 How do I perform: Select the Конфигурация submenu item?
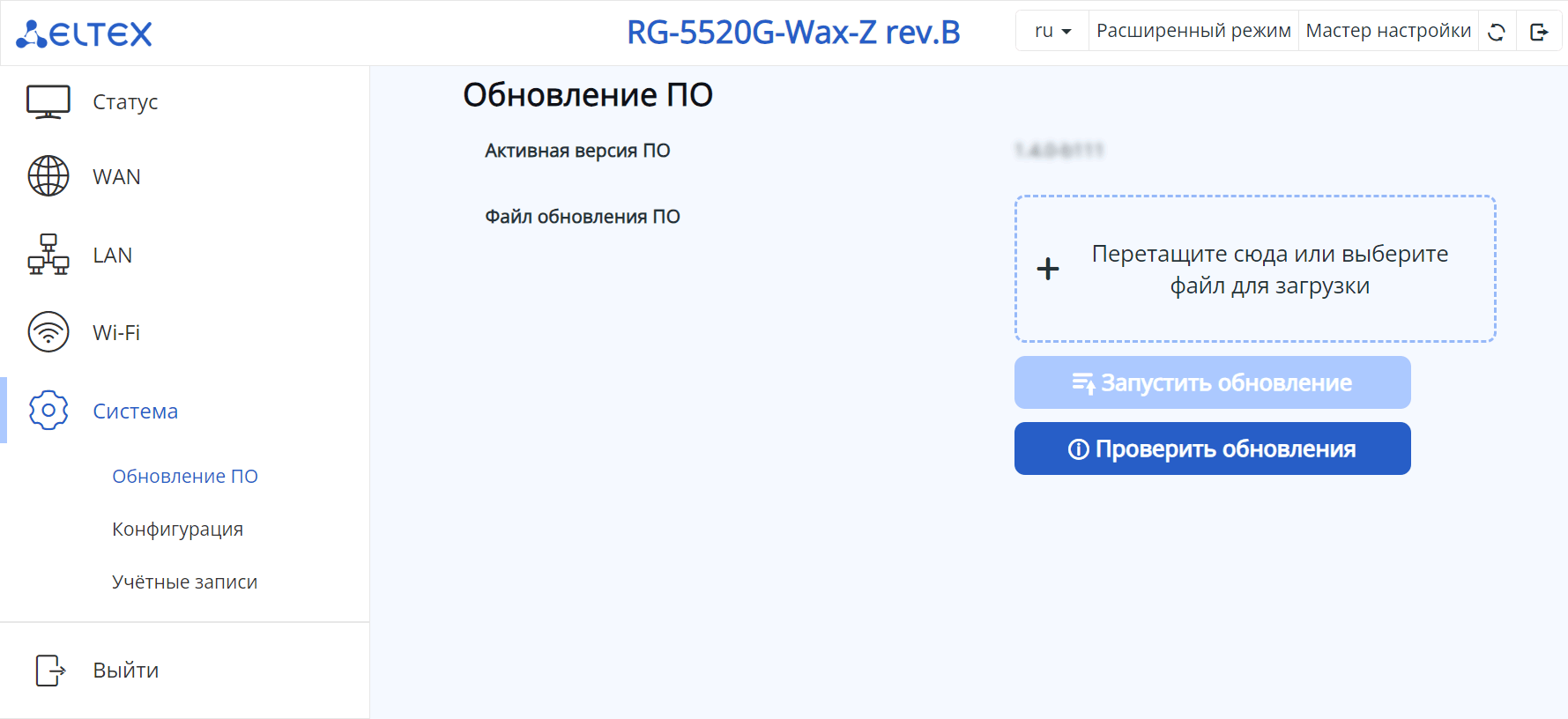[177, 530]
